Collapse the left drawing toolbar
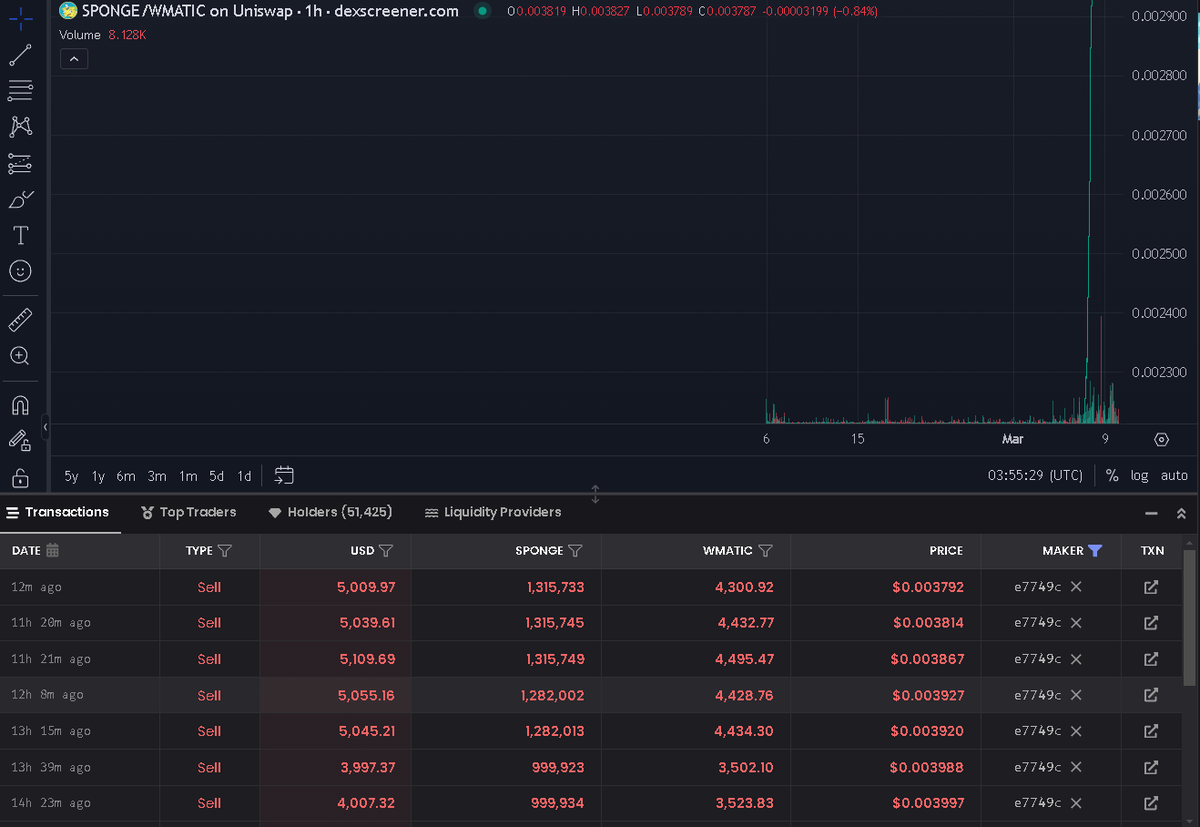Viewport: 1200px width, 827px height. coord(45,428)
